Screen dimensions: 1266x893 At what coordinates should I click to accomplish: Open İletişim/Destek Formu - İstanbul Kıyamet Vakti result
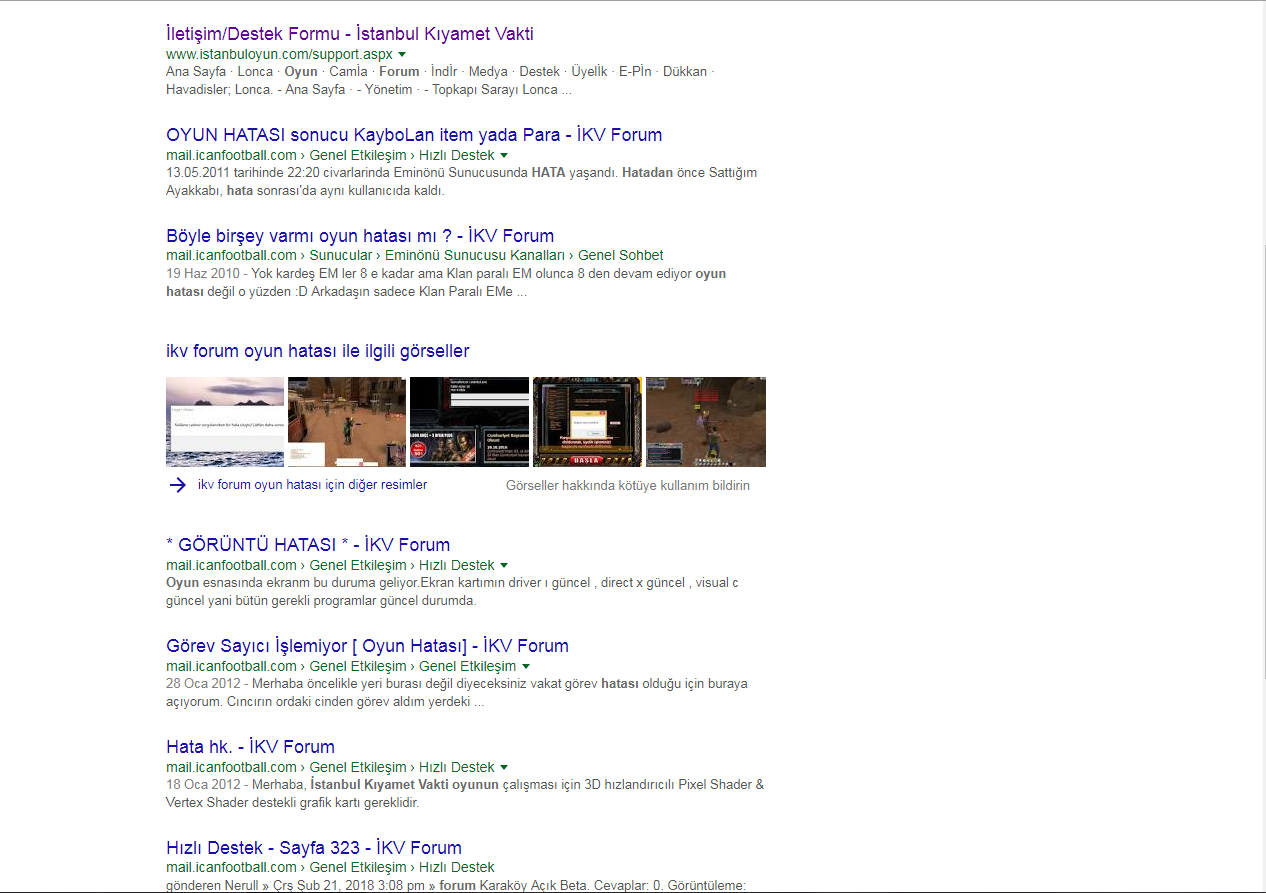click(350, 34)
